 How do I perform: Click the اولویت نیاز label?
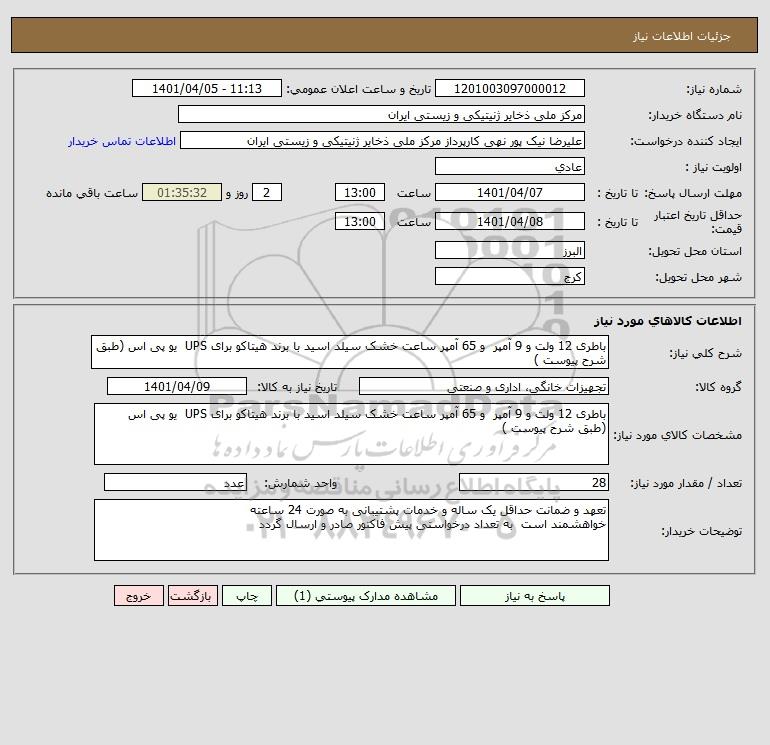[714, 167]
